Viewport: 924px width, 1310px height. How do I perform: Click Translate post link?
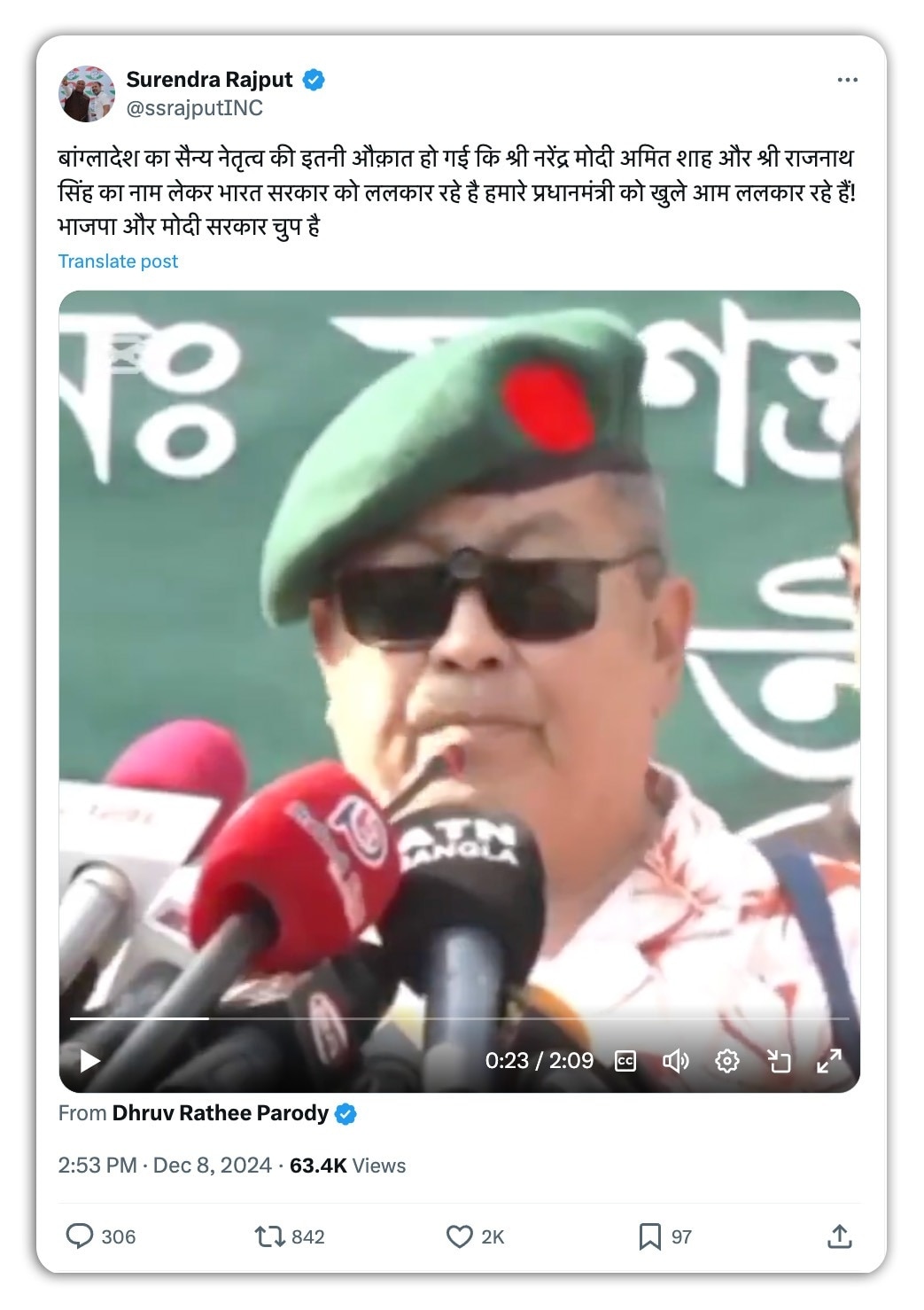coord(118,261)
